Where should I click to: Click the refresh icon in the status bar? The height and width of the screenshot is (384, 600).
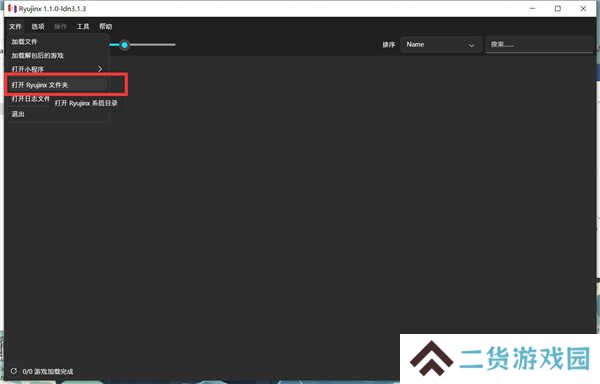coord(14,371)
